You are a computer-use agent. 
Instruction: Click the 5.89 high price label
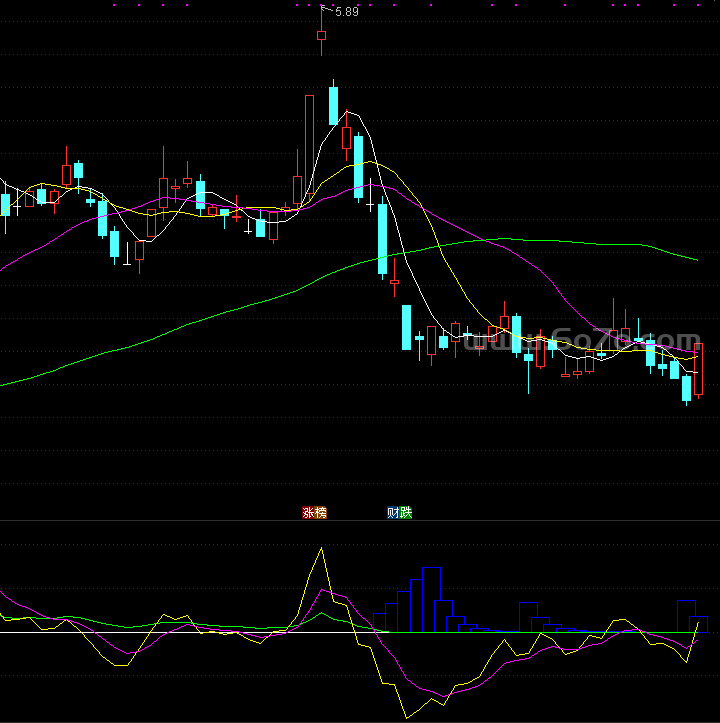point(347,12)
